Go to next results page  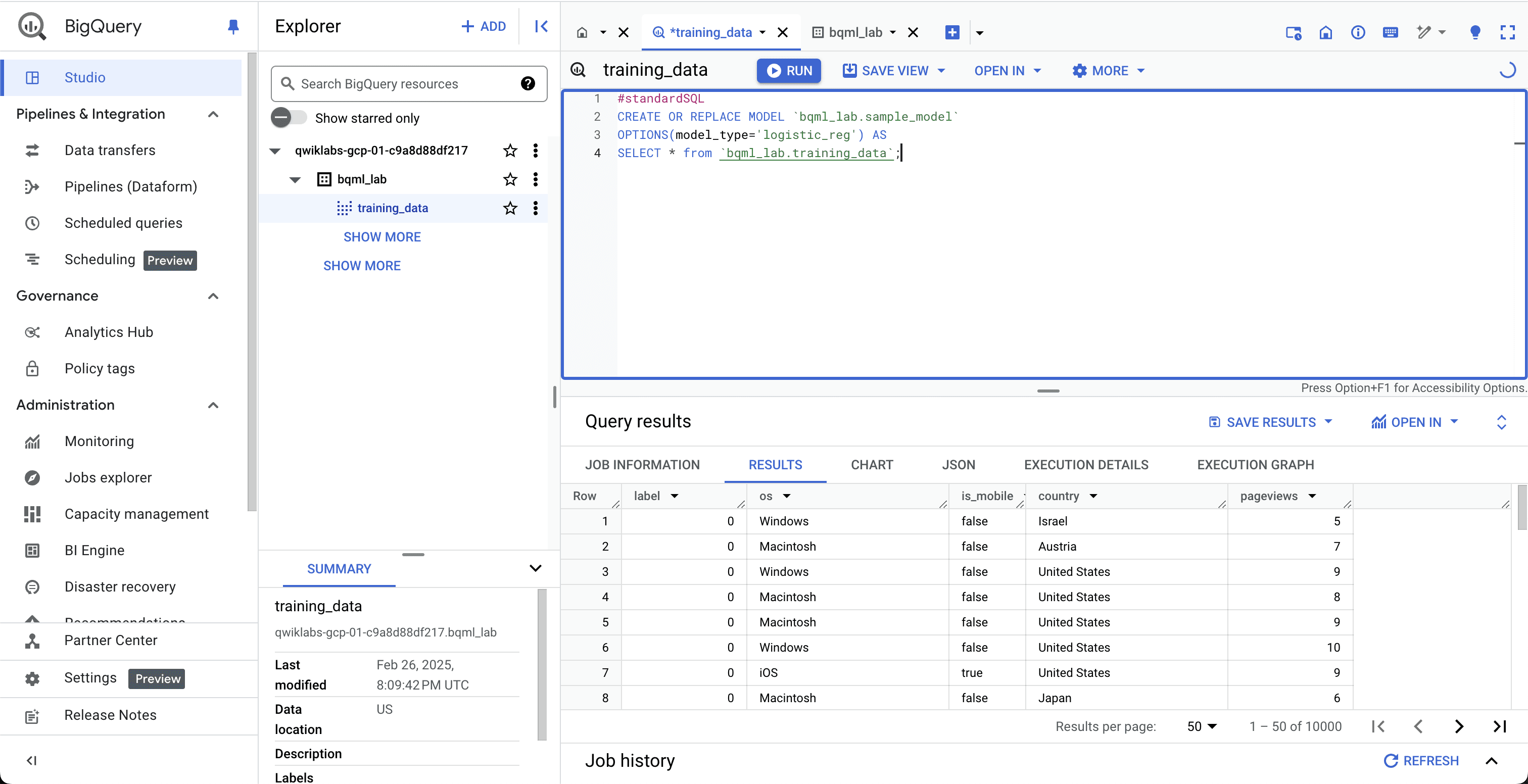[1459, 726]
